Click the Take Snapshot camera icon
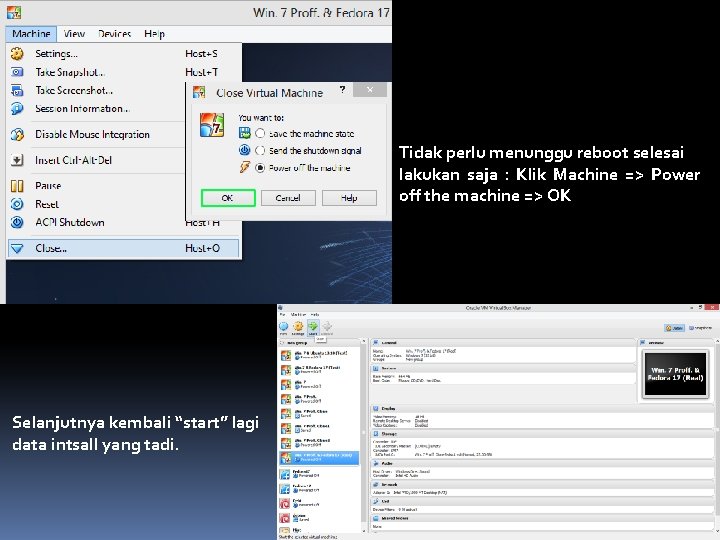Screen dimensions: 720x540 (x=17, y=72)
